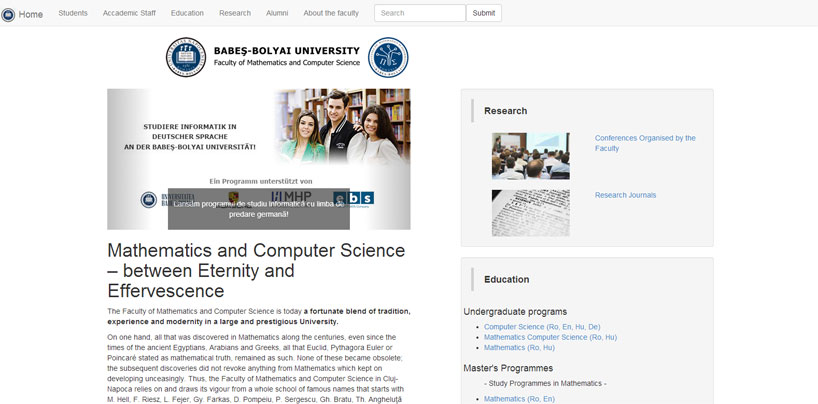Open the Research Journals link
The height and width of the screenshot is (404, 818).
coord(625,195)
